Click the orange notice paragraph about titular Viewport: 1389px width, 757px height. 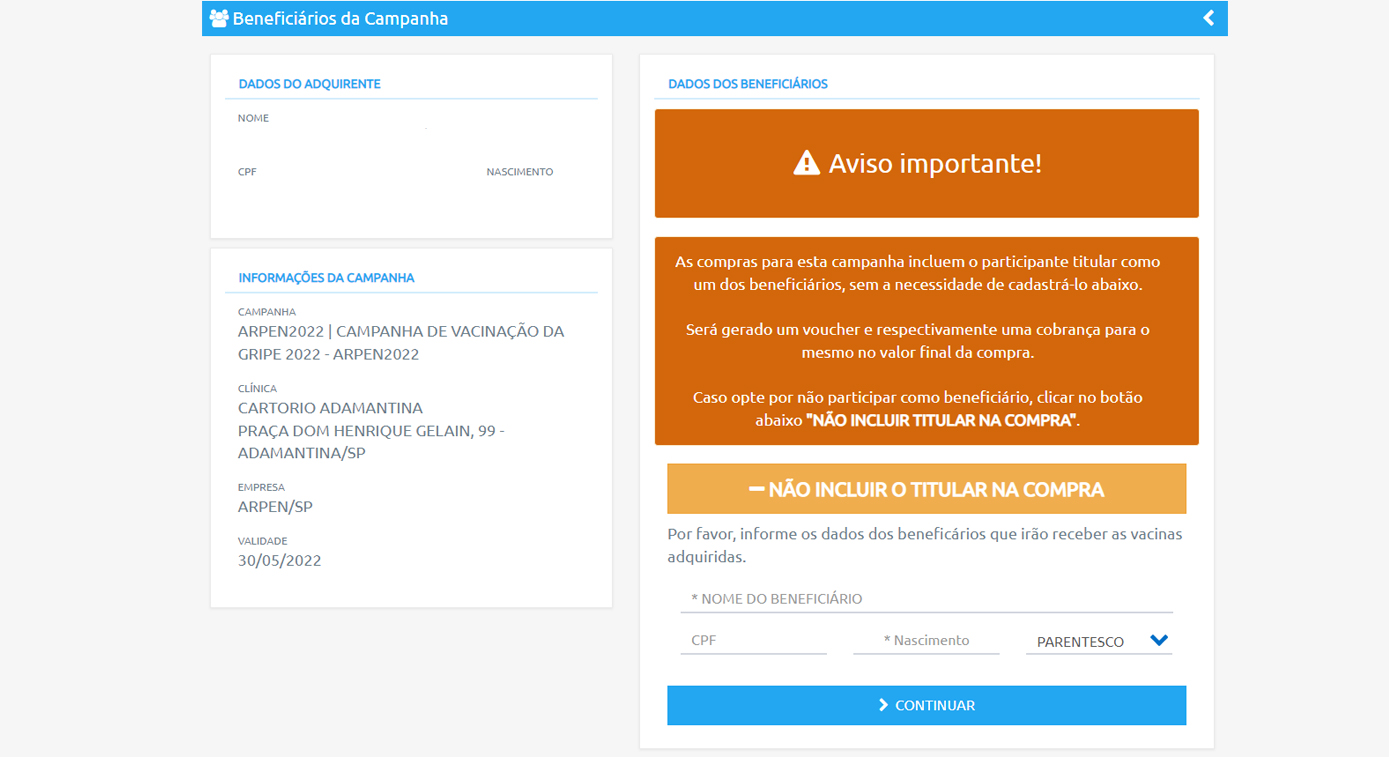pos(926,341)
